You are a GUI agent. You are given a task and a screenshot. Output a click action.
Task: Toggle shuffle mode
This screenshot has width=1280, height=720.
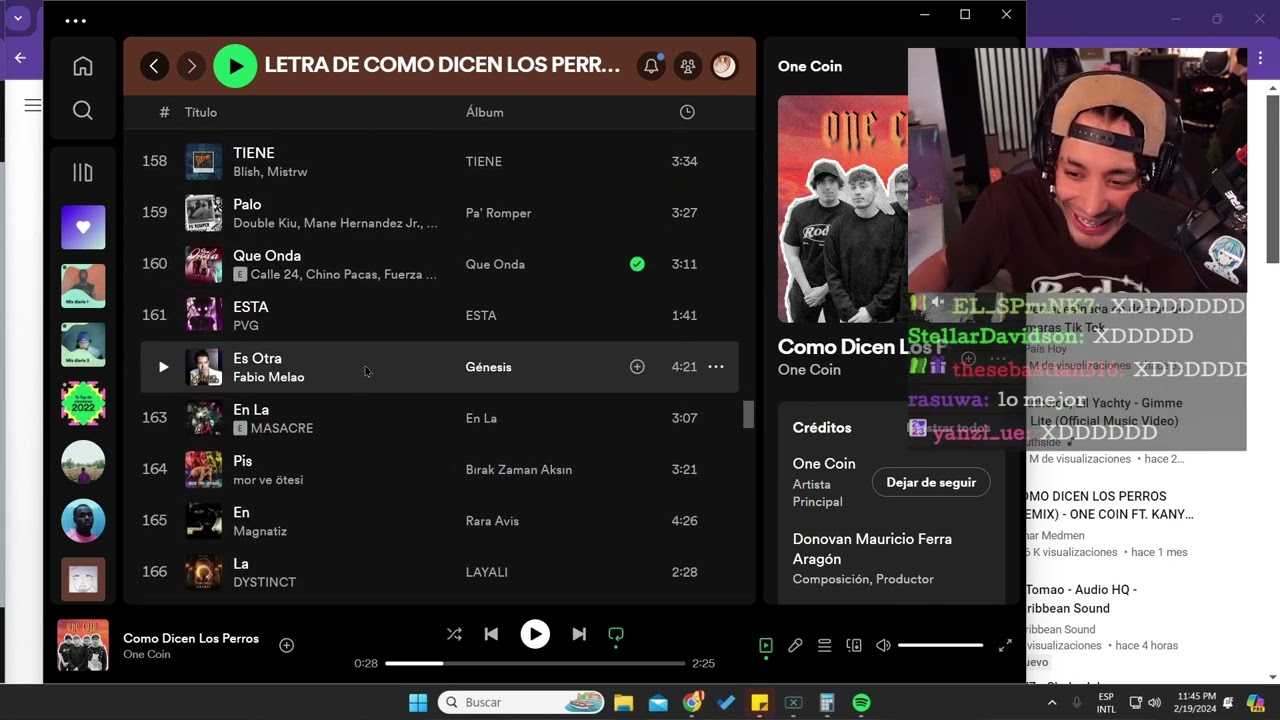click(454, 634)
